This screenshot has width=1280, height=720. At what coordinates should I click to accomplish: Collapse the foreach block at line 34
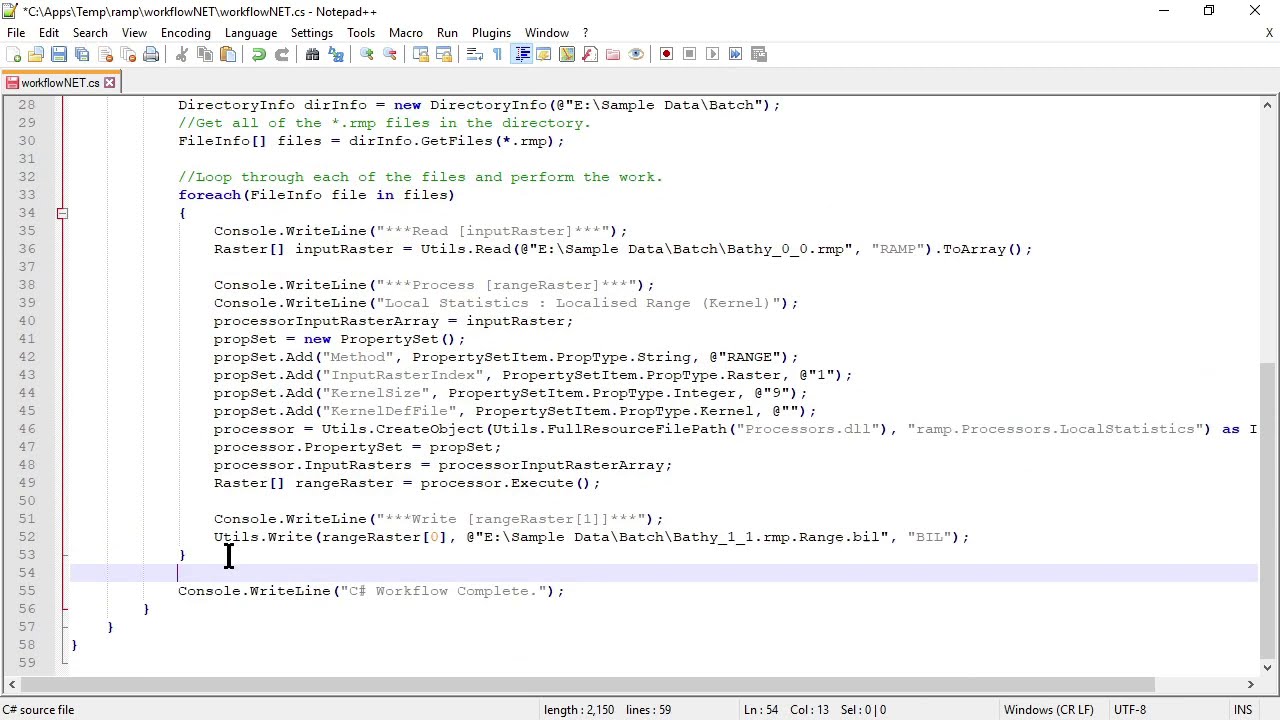click(62, 213)
